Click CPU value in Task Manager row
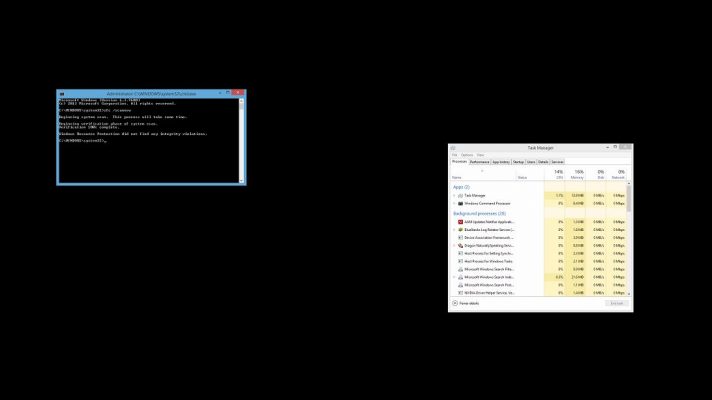 tap(560, 196)
